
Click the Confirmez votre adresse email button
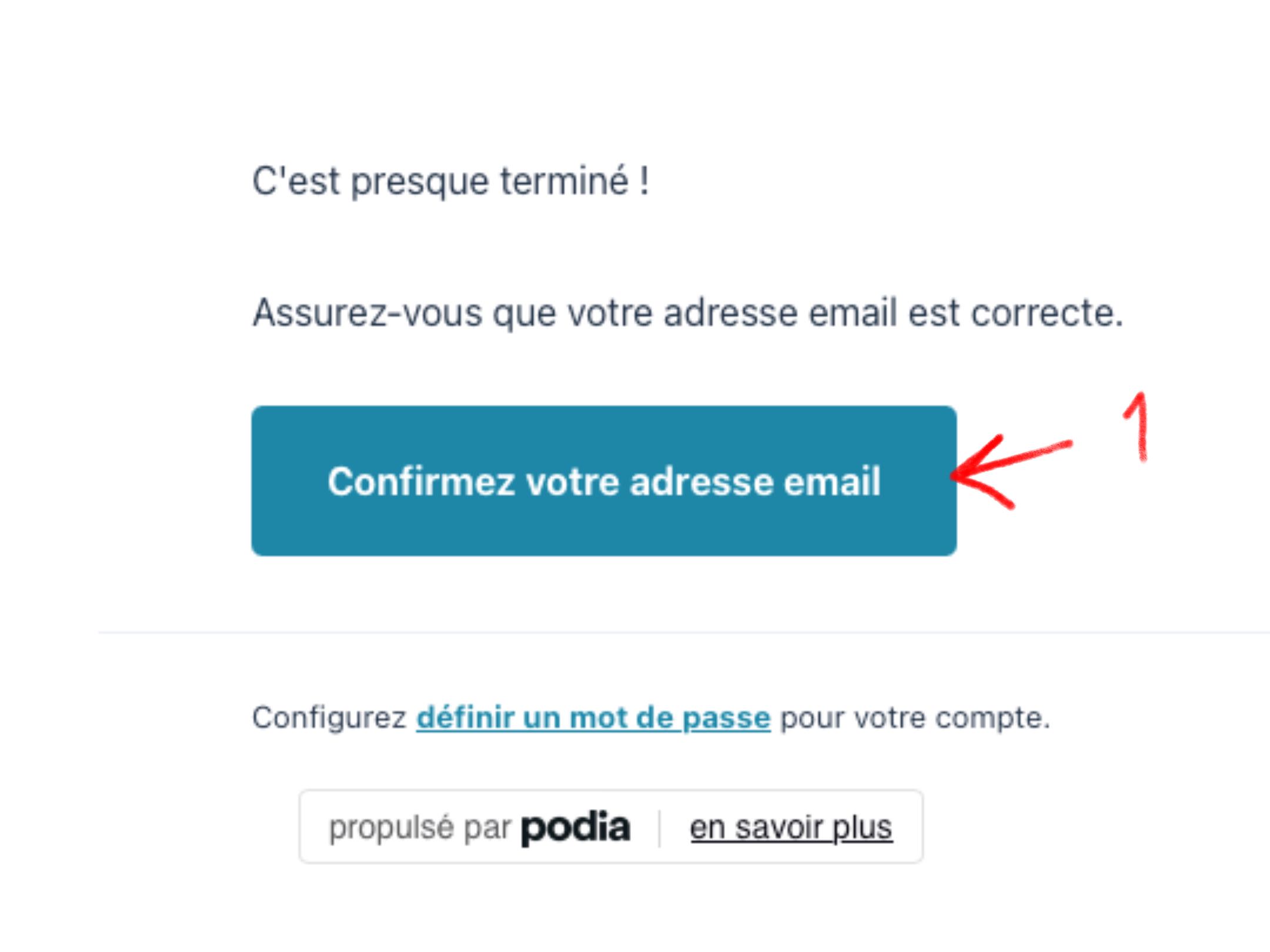point(604,481)
